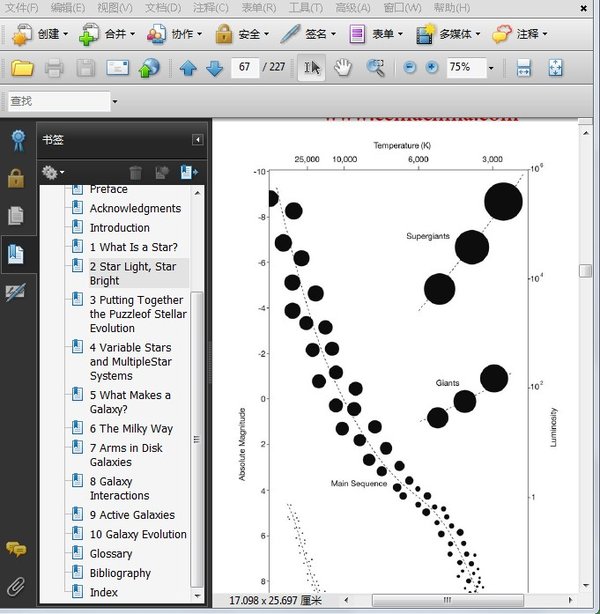Open the Sign (签名) dropdown

tap(308, 34)
